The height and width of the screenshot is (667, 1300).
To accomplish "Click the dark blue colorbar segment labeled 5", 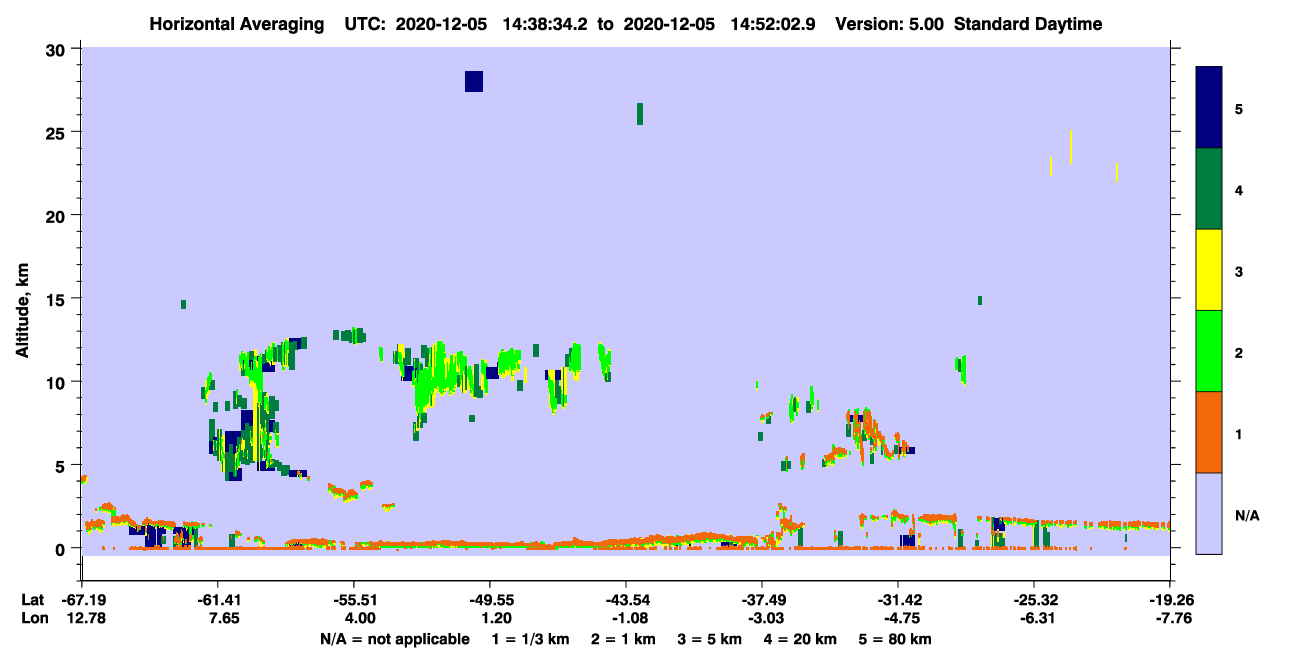I will tap(1209, 108).
